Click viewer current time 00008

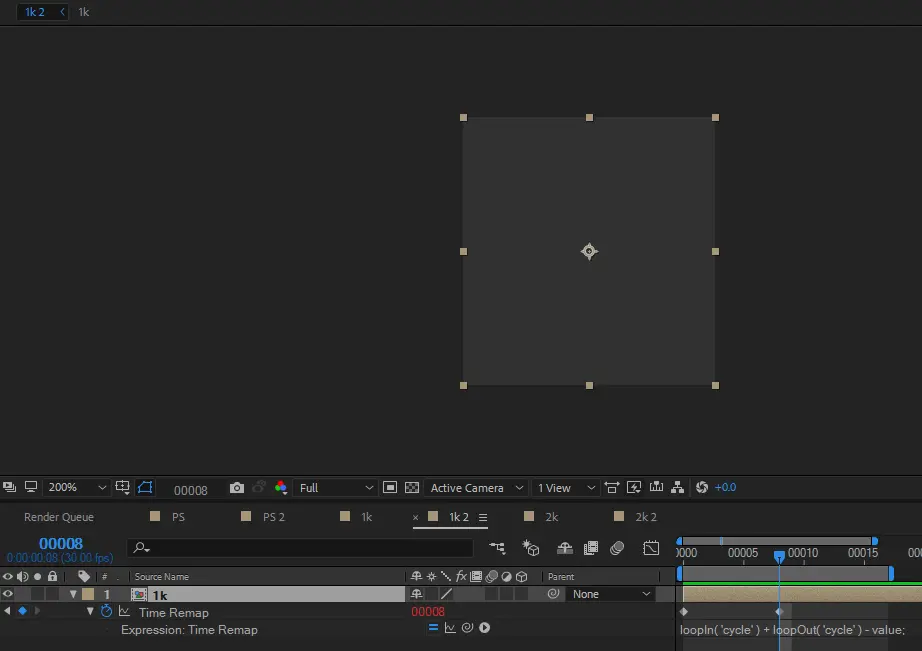(191, 490)
